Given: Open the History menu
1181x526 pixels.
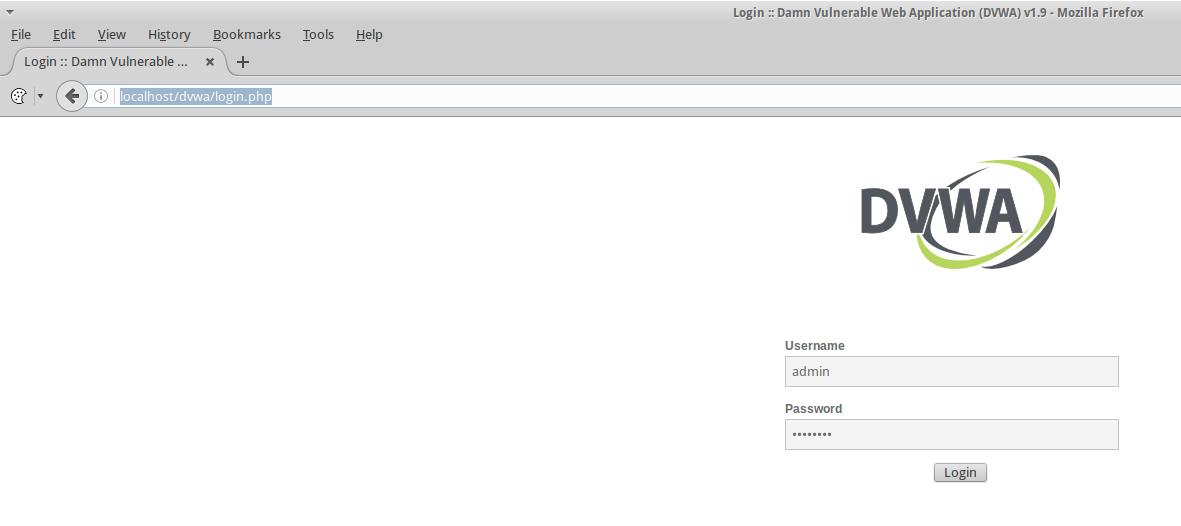Looking at the screenshot, I should (x=169, y=34).
